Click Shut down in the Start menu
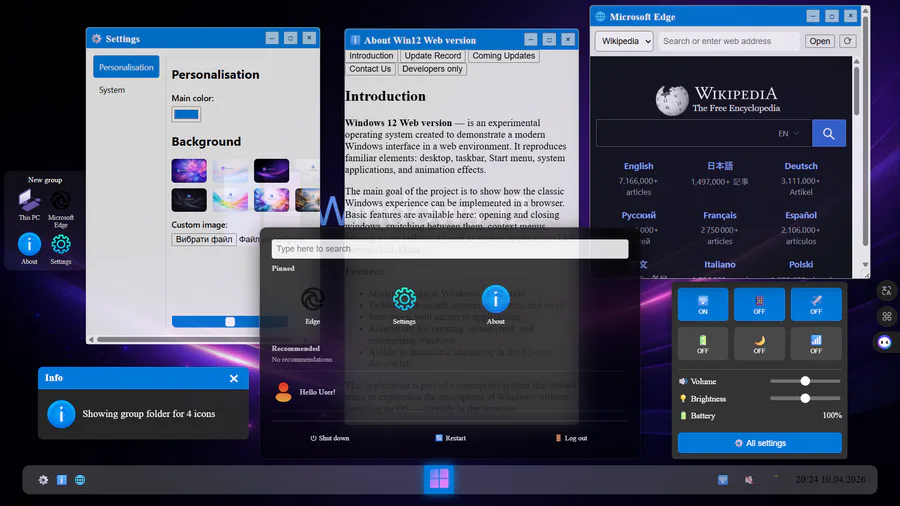900x506 pixels. coord(329,438)
